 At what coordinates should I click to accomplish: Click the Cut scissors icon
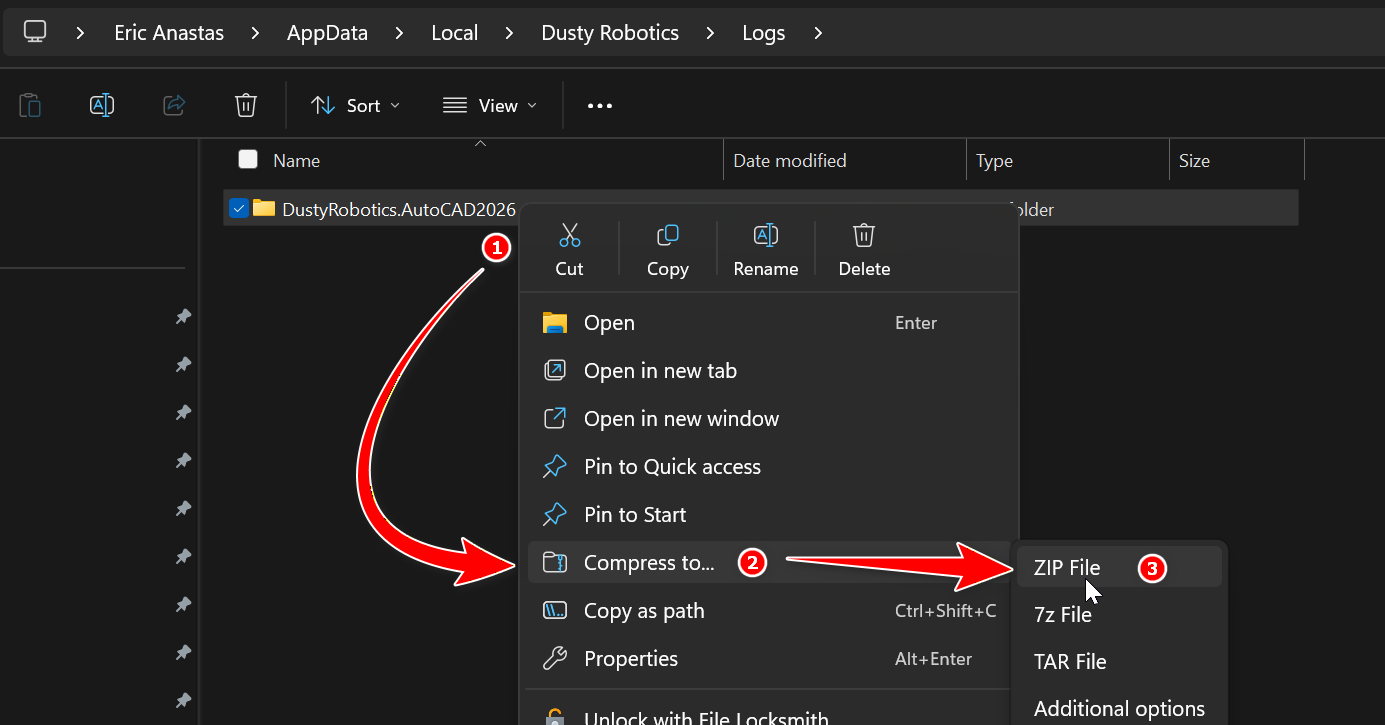pos(569,235)
